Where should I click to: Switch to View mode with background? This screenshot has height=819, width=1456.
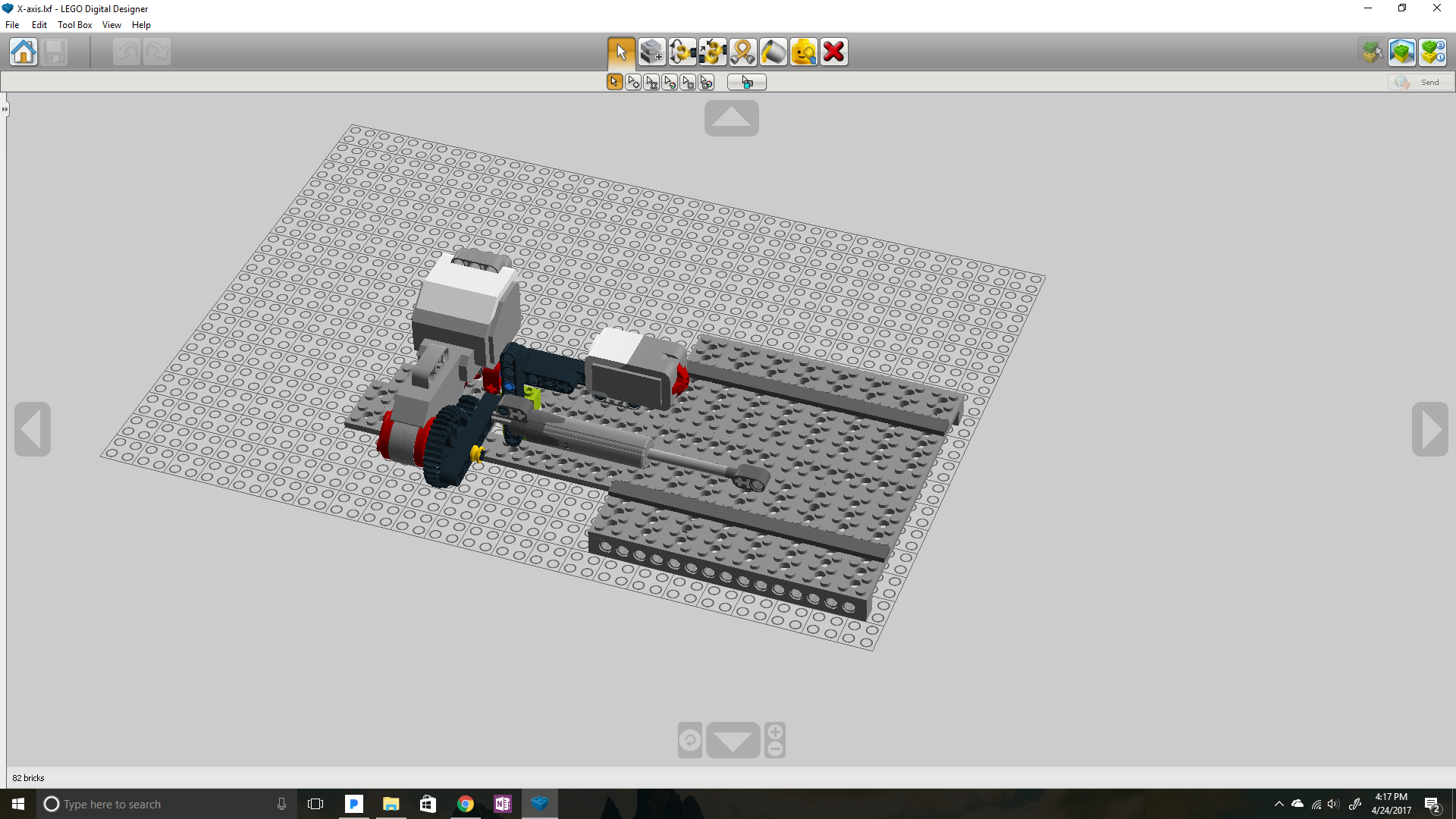[x=1402, y=52]
